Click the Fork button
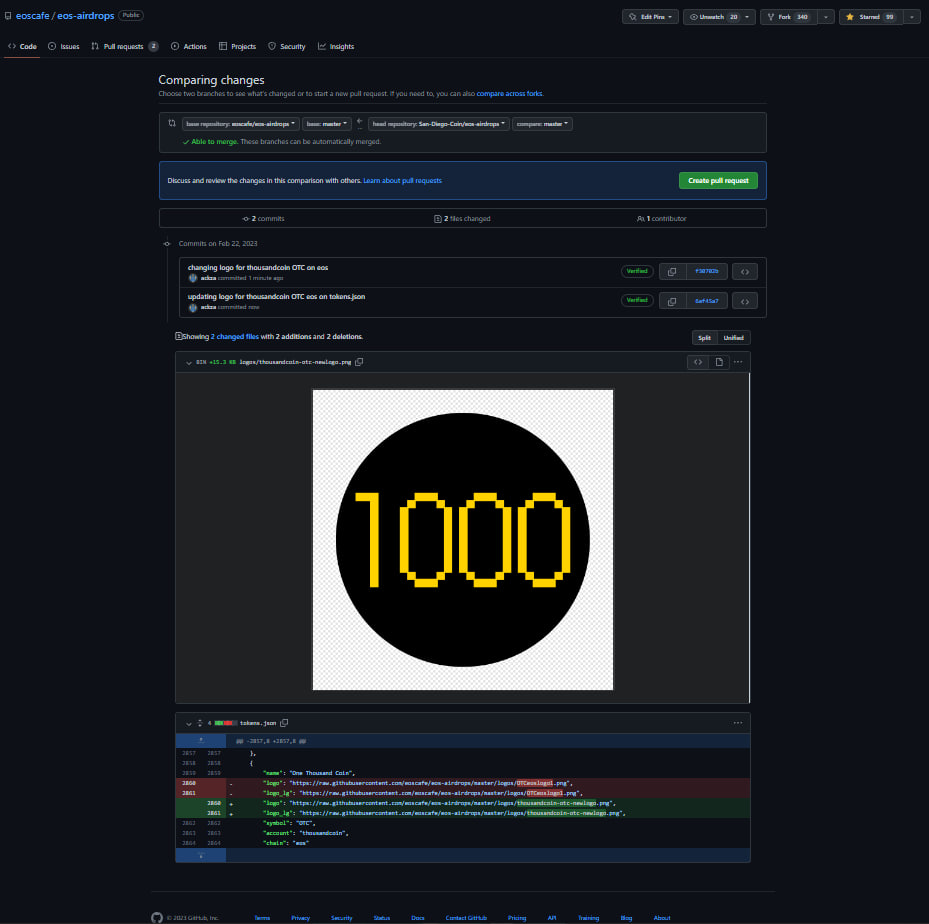929x924 pixels. (x=789, y=17)
